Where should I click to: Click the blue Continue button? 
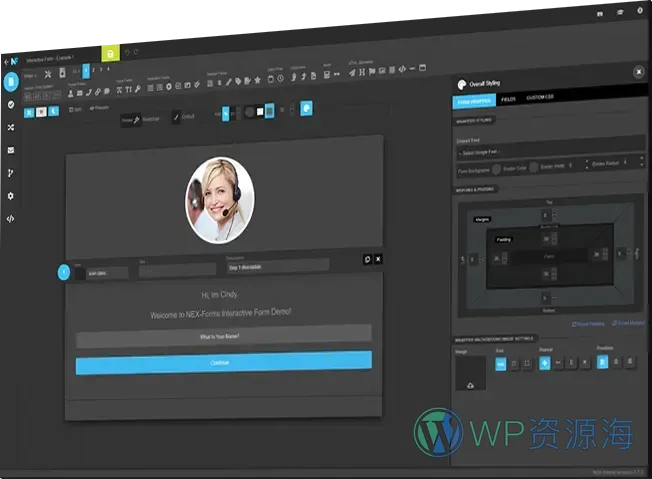click(x=224, y=363)
